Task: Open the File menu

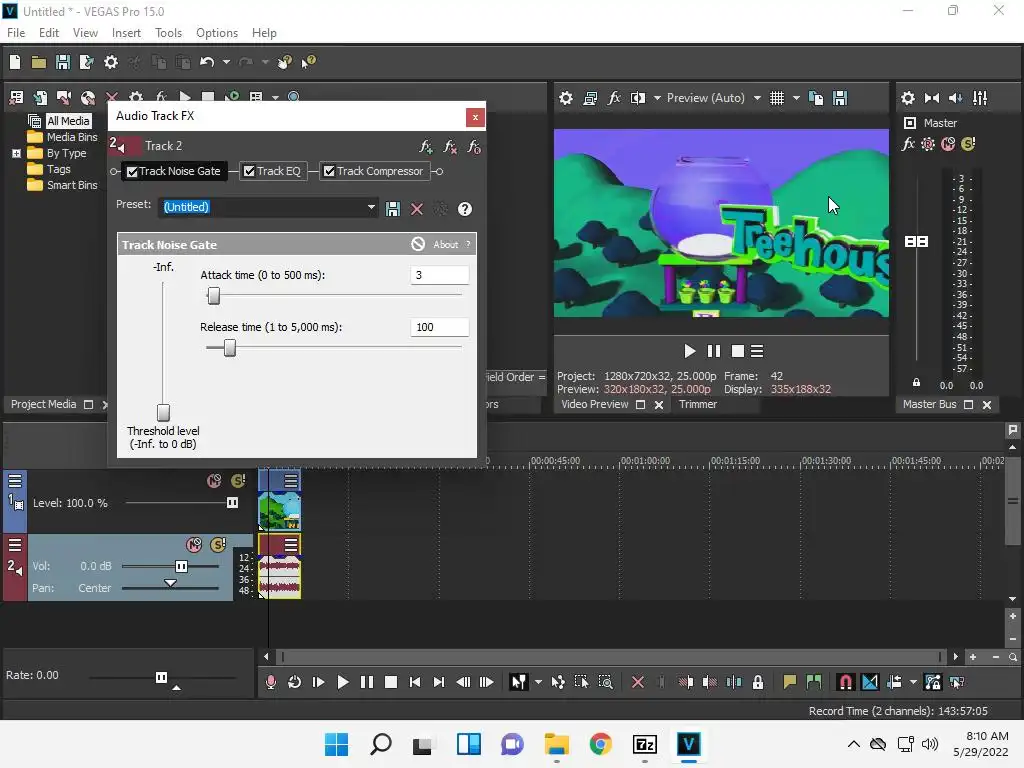Action: tap(16, 33)
